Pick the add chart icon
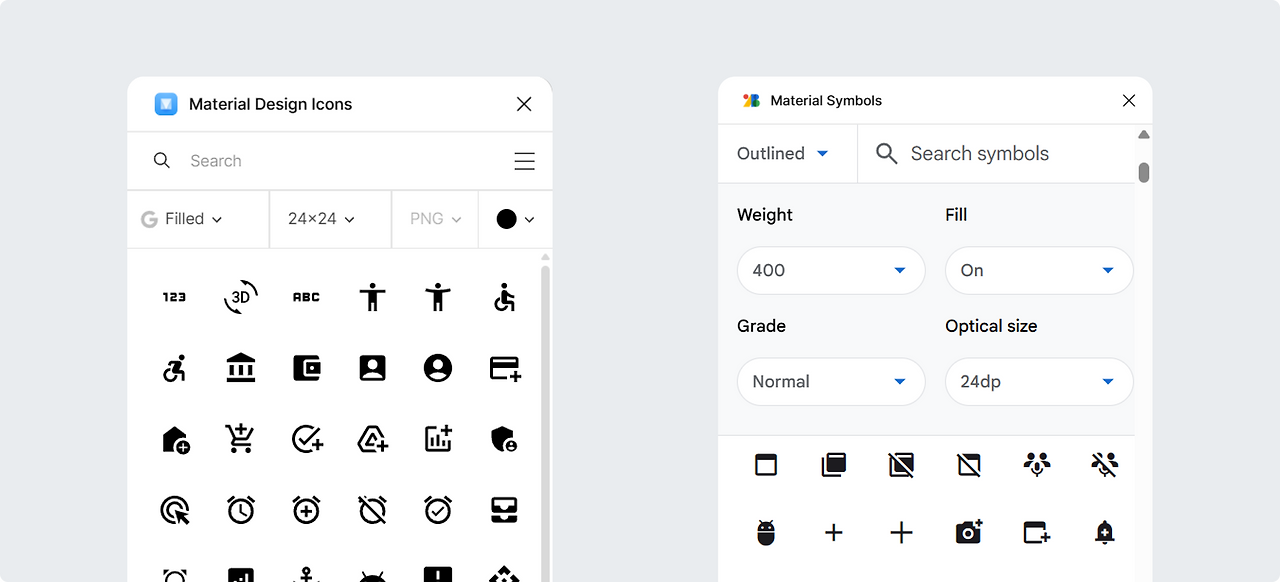This screenshot has height=582, width=1280. click(x=438, y=439)
